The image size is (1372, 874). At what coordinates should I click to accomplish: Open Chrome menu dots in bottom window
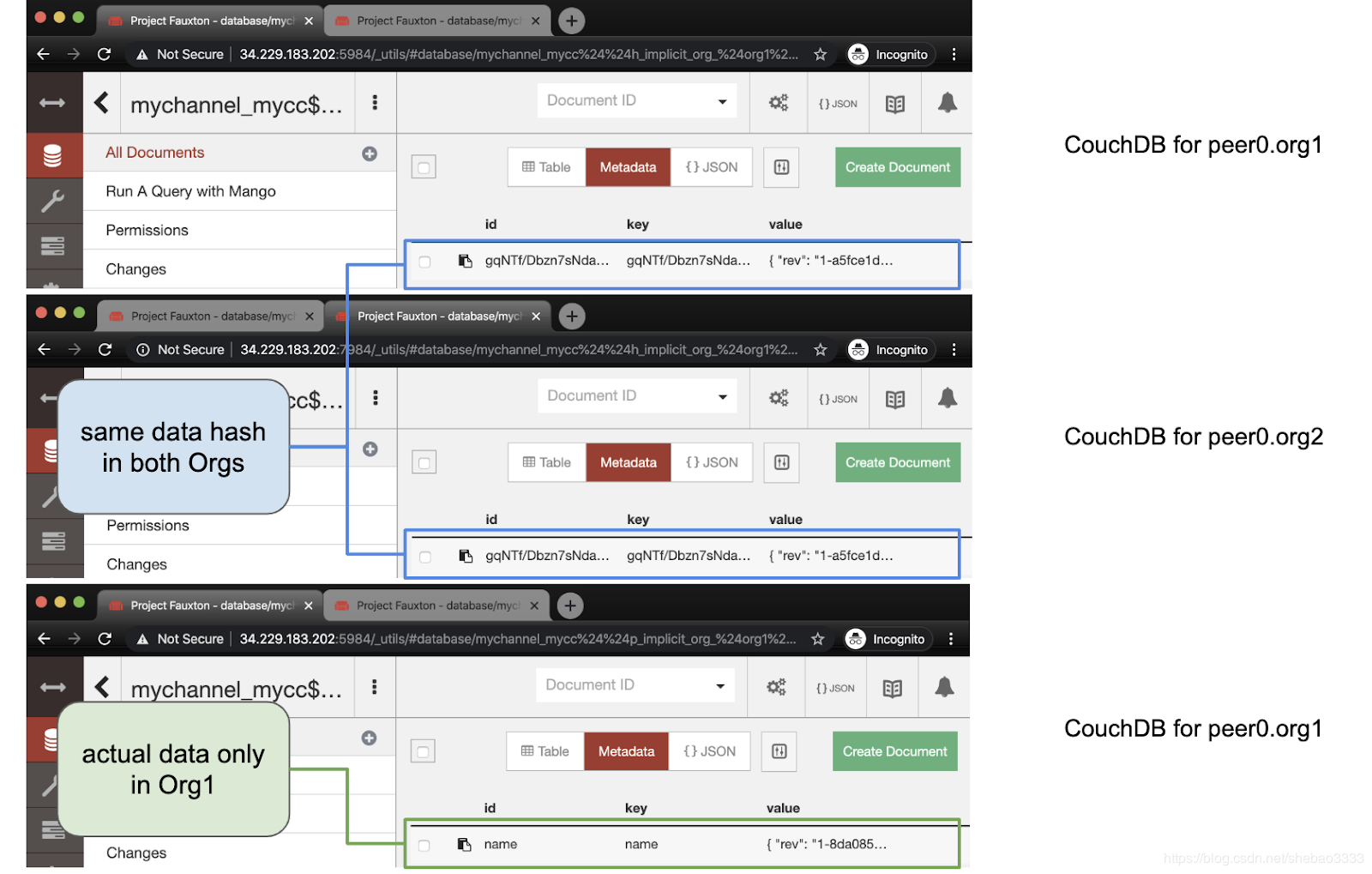[950, 639]
